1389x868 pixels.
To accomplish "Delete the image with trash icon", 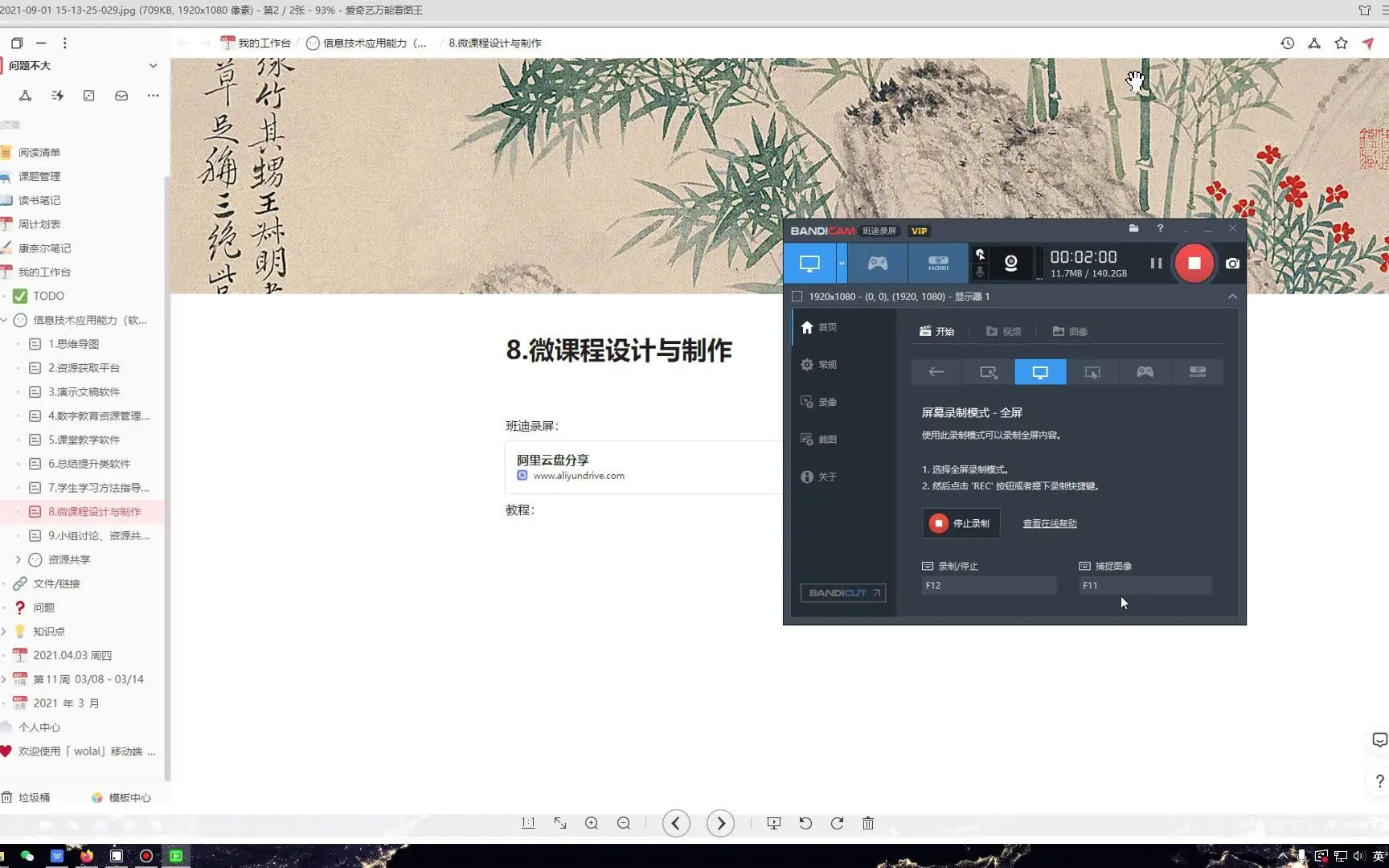I will coord(868,823).
